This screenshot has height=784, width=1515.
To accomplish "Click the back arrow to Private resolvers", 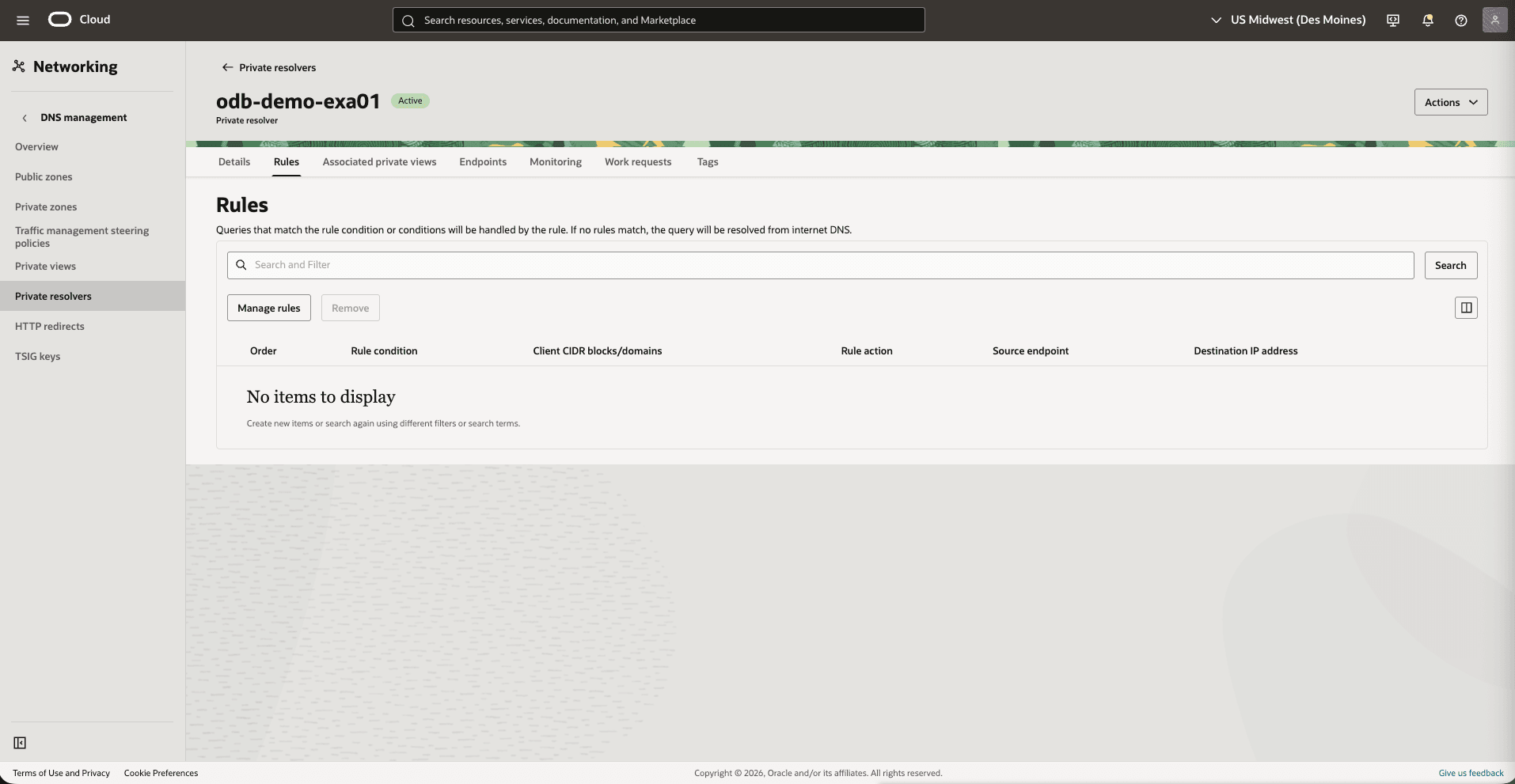I will (x=227, y=67).
